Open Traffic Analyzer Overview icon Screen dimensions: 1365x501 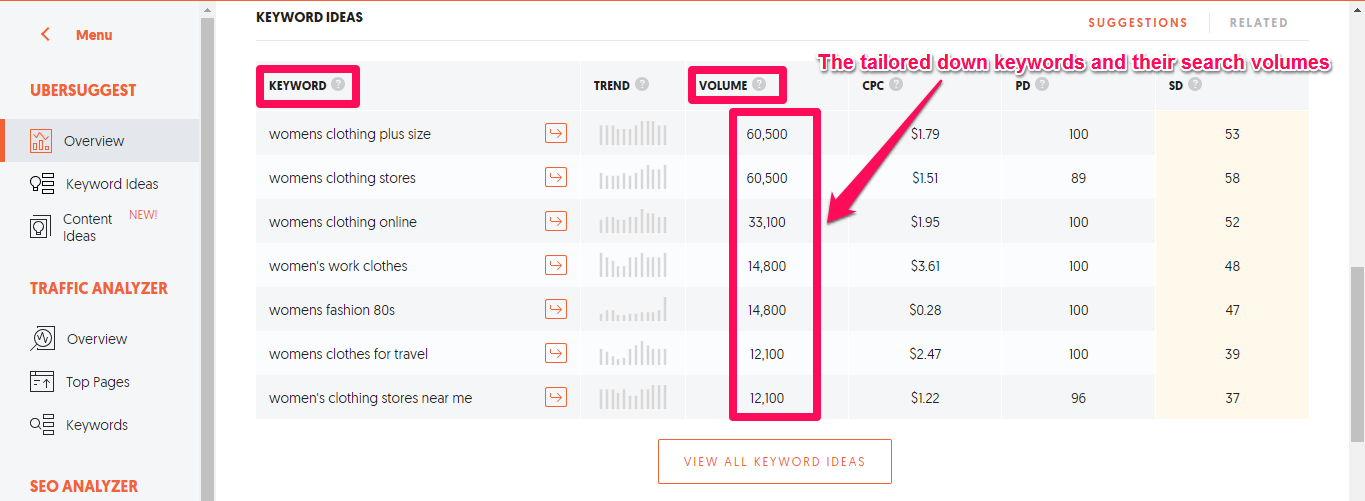(x=42, y=339)
